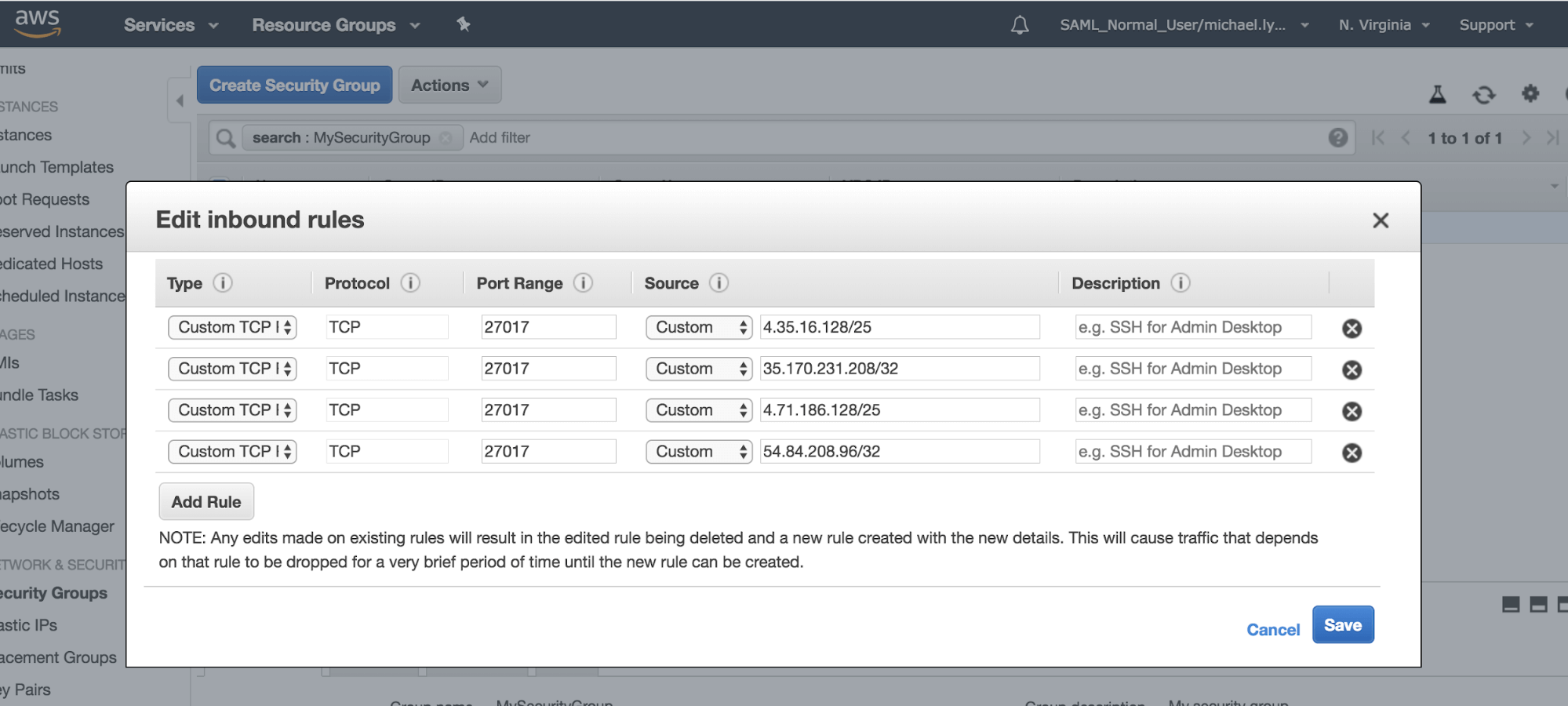Click the notifications bell icon
1568x706 pixels.
coord(1020,24)
